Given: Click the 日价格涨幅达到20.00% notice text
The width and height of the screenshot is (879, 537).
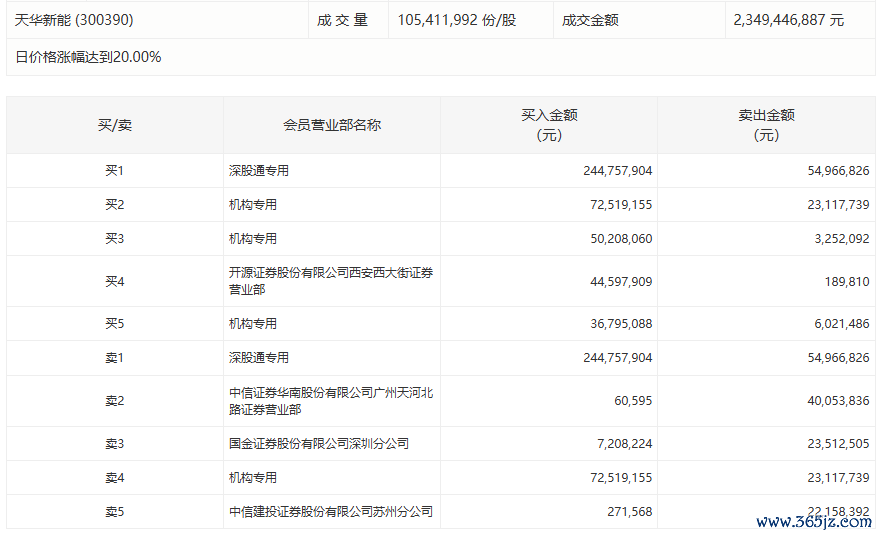Looking at the screenshot, I should 88,57.
